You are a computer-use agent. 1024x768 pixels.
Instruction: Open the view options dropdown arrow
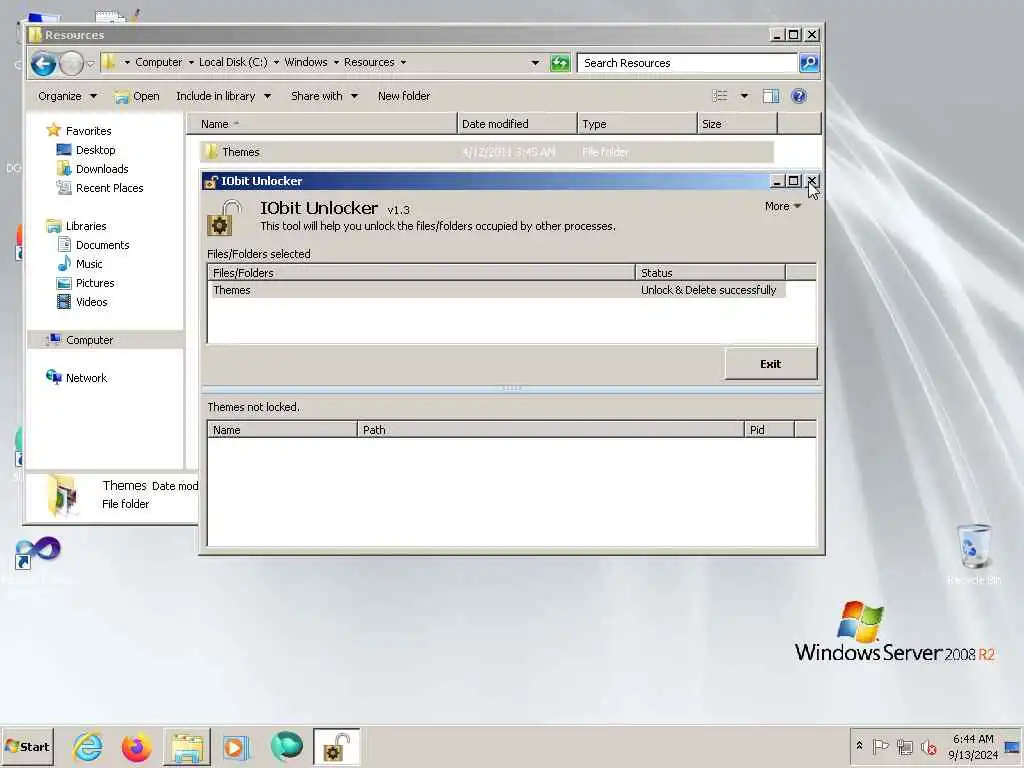[x=744, y=96]
